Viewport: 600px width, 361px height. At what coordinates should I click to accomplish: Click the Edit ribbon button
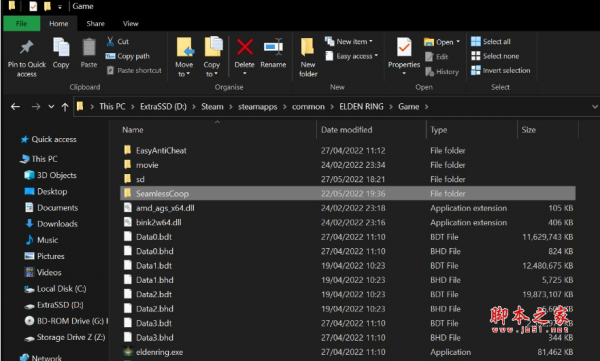coord(437,57)
